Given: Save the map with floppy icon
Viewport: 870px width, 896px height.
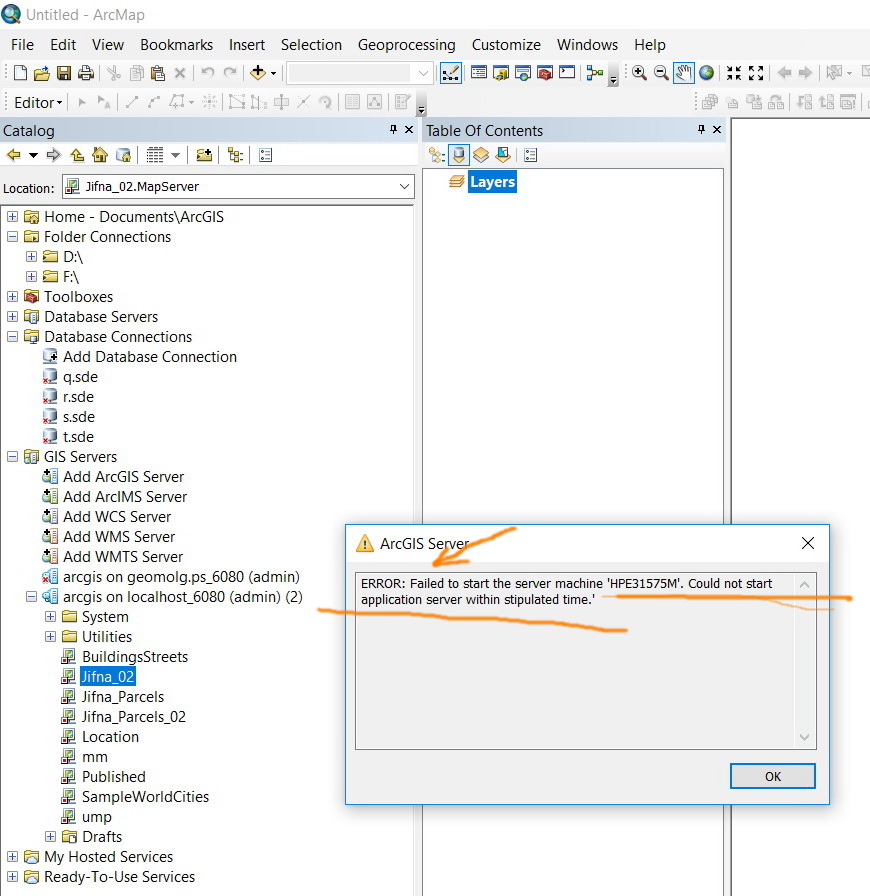Looking at the screenshot, I should [63, 73].
